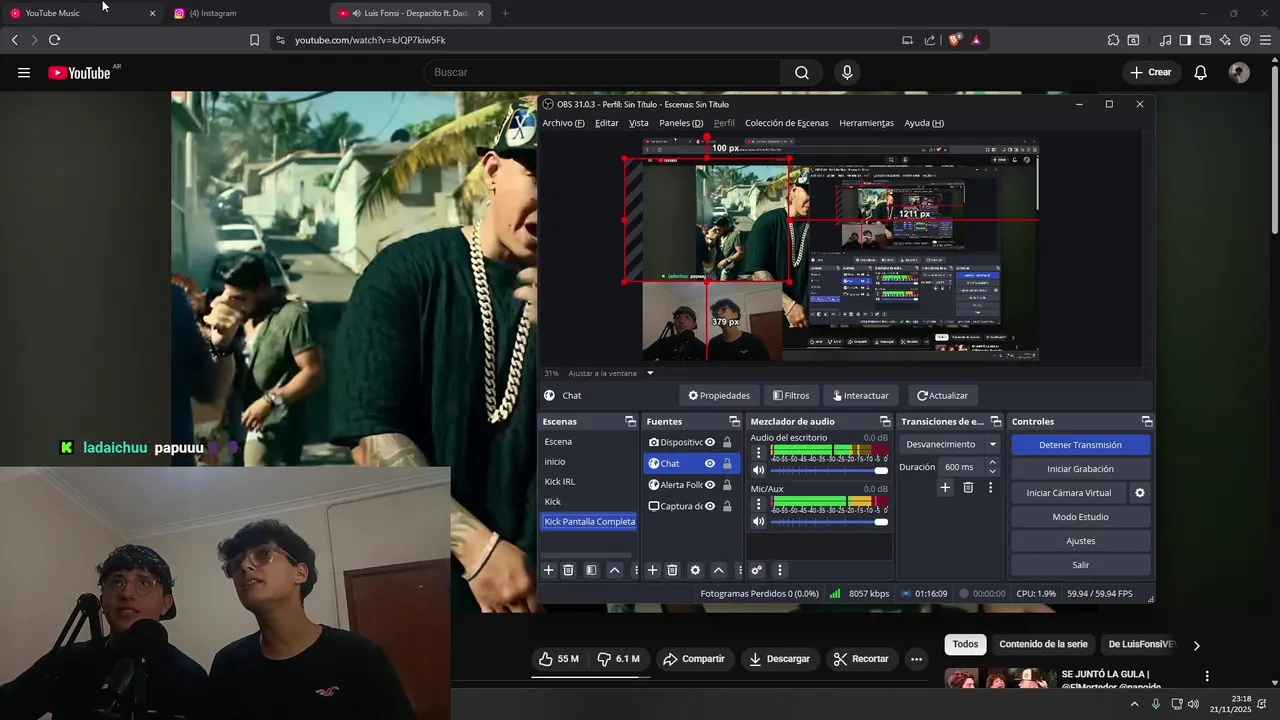This screenshot has width=1280, height=720.
Task: Open the Vista menu in OBS
Action: point(639,123)
